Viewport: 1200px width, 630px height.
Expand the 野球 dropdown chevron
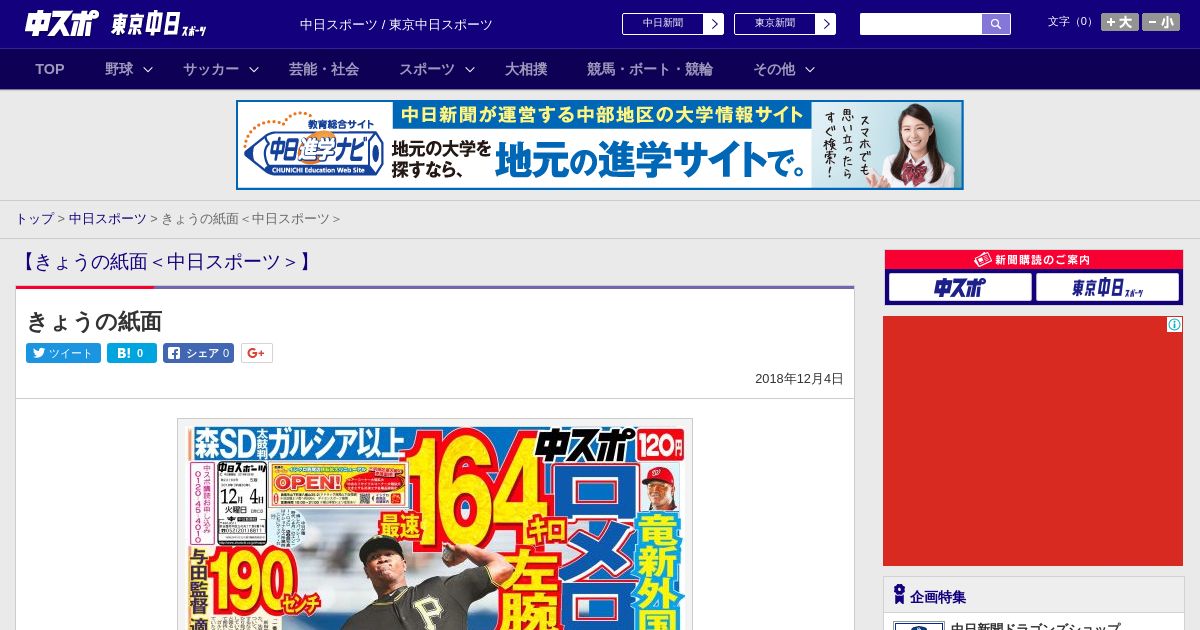tap(148, 69)
